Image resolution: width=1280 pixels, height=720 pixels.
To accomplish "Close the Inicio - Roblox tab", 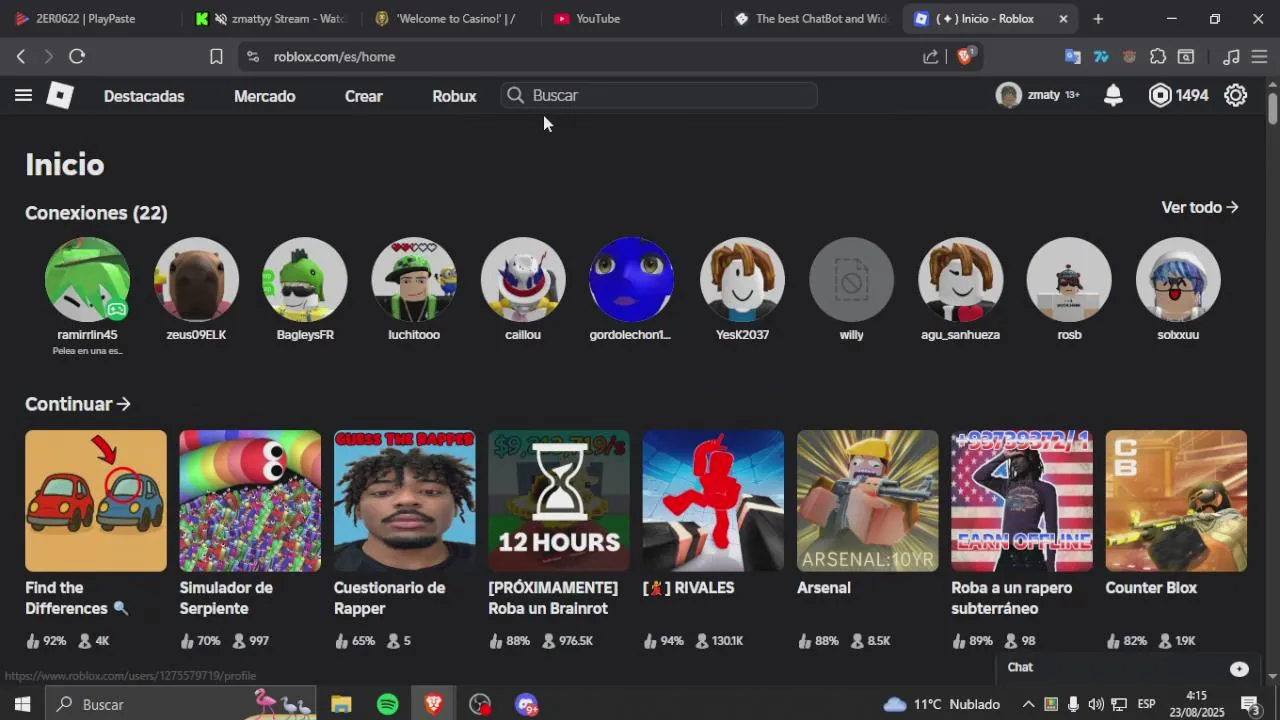I will (x=1063, y=18).
